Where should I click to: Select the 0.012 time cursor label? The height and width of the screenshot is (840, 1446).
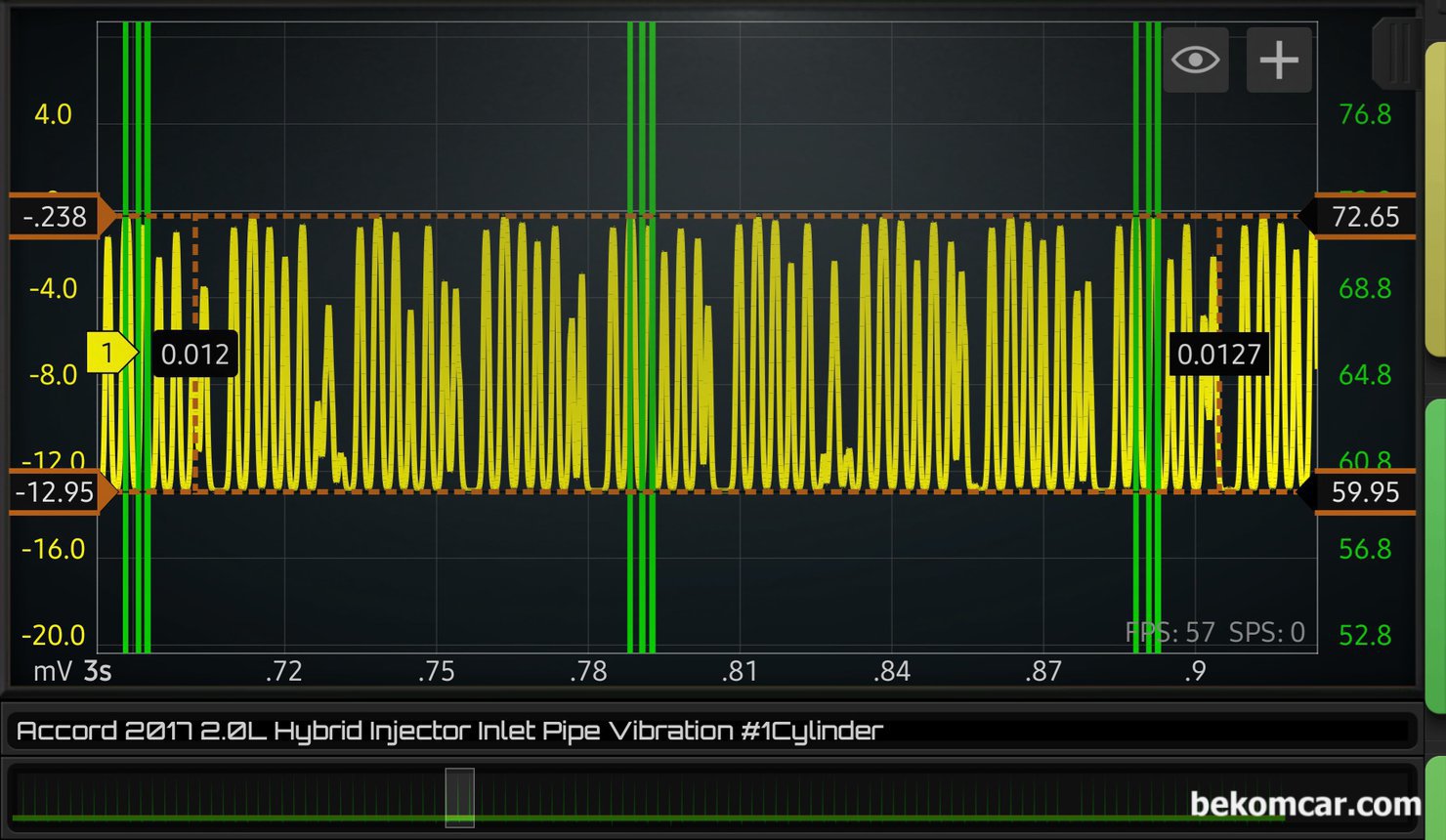pyautogui.click(x=195, y=354)
